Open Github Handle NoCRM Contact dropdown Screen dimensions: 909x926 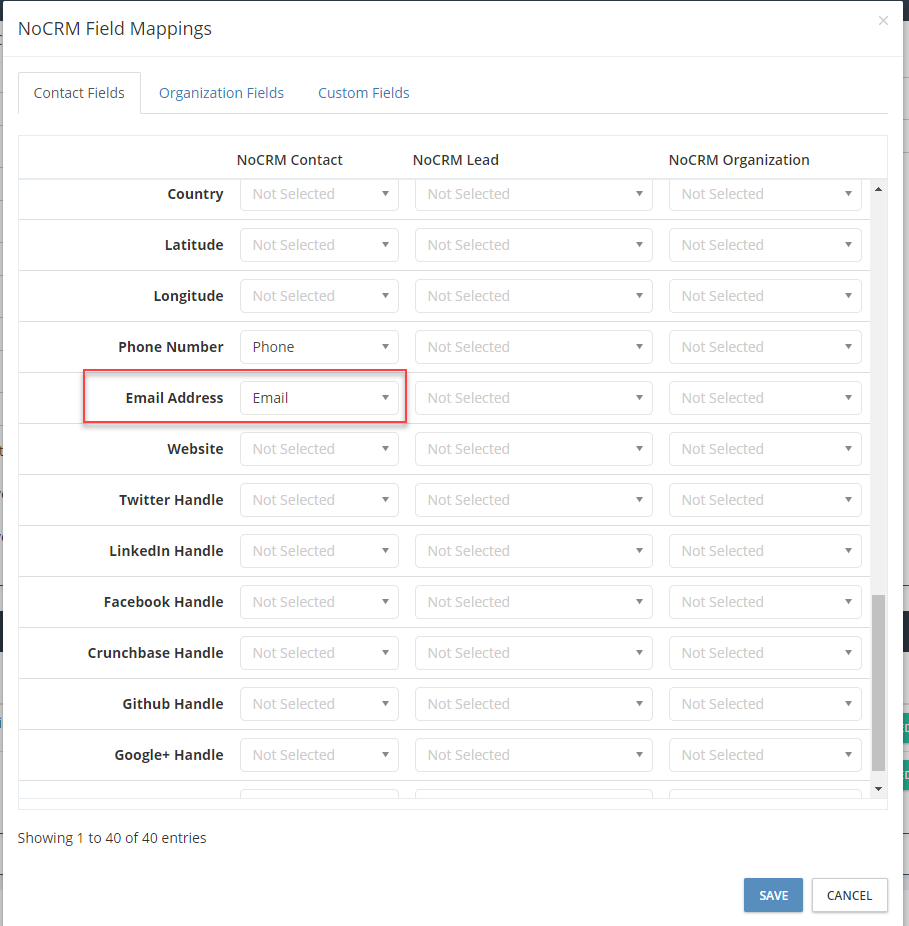click(319, 704)
